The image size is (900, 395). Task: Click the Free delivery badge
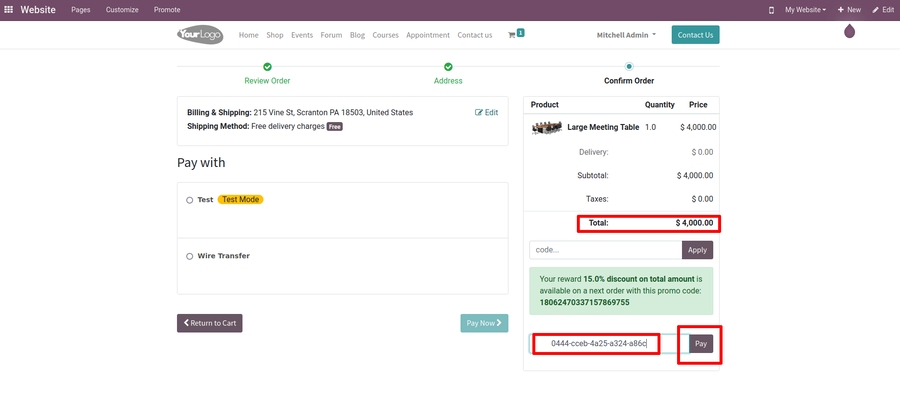(335, 127)
